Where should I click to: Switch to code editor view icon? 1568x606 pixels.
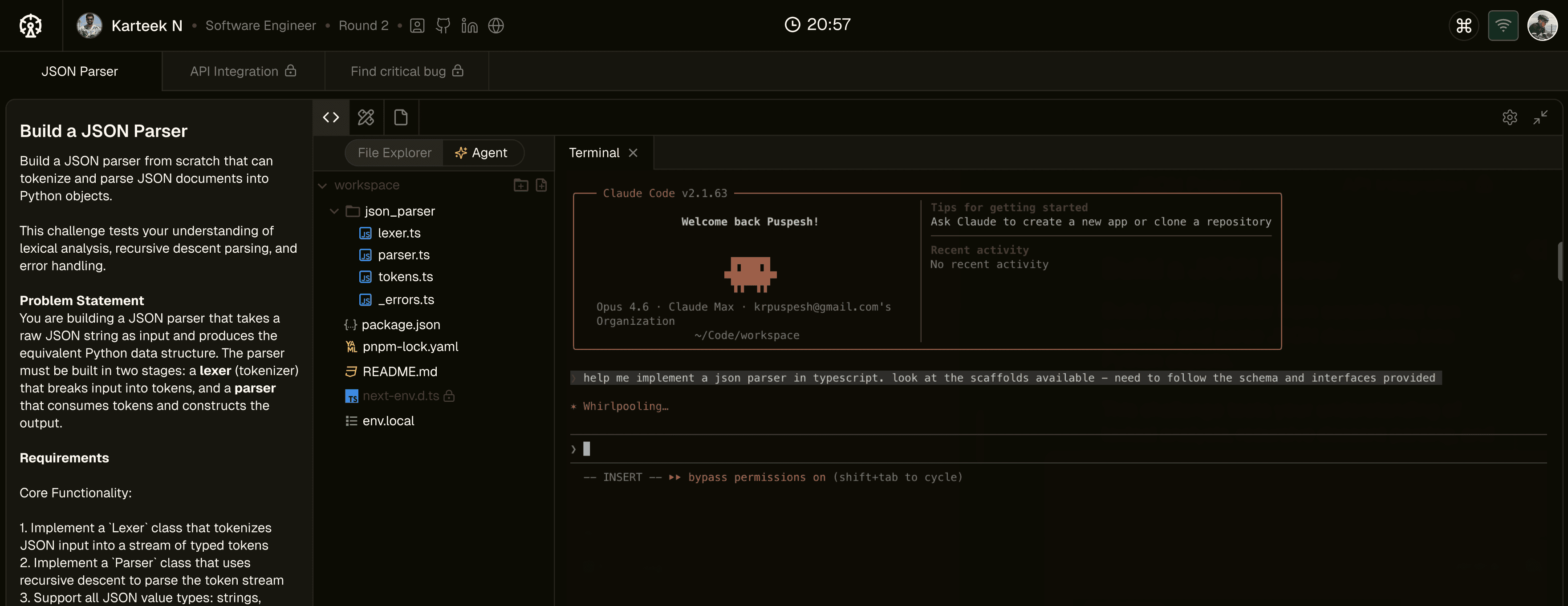[331, 117]
